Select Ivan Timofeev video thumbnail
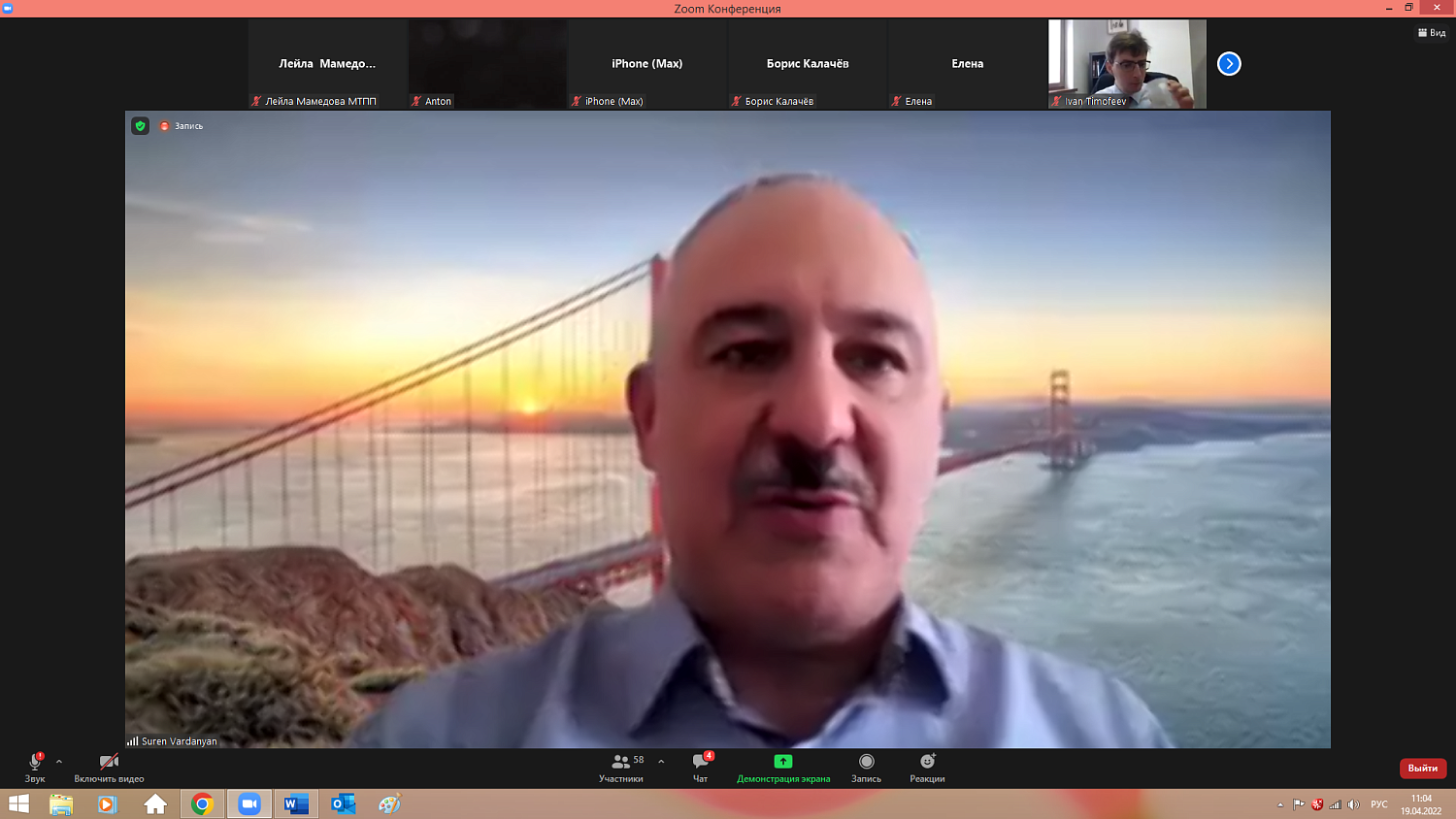 1127,63
